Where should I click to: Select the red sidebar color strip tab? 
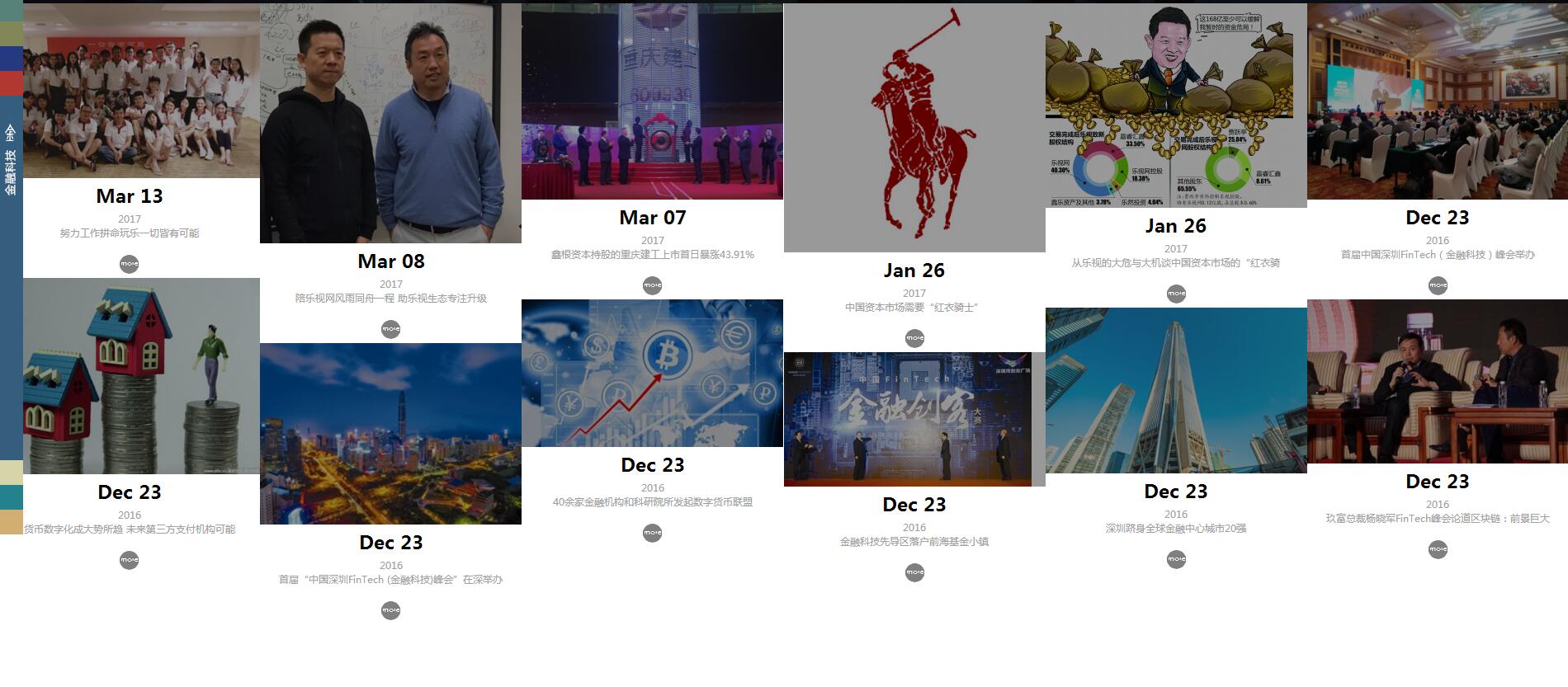11,83
